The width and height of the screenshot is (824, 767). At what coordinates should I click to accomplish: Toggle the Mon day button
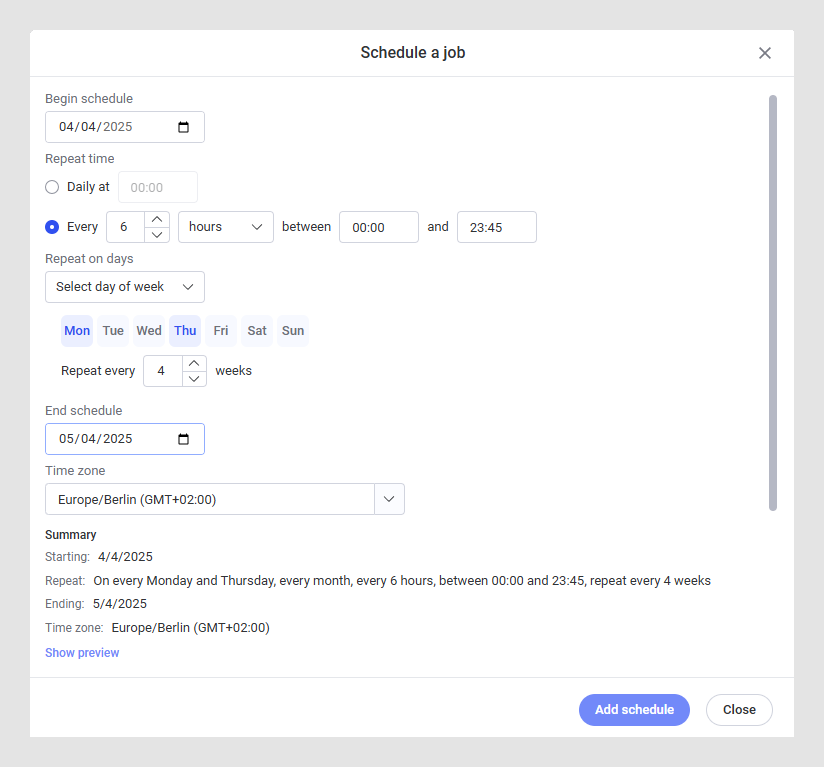pos(77,331)
